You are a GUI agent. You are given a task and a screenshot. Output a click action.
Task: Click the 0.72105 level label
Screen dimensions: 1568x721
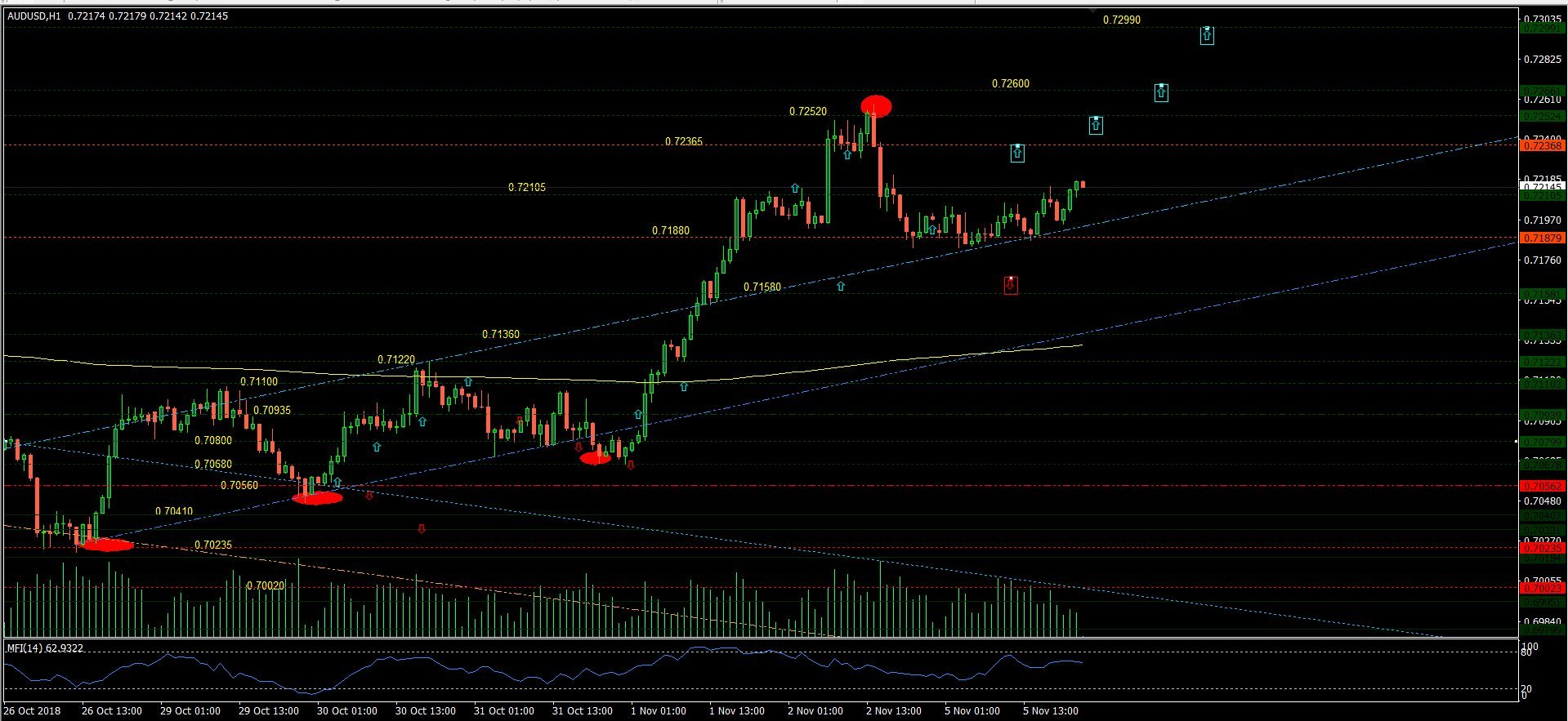click(x=526, y=188)
